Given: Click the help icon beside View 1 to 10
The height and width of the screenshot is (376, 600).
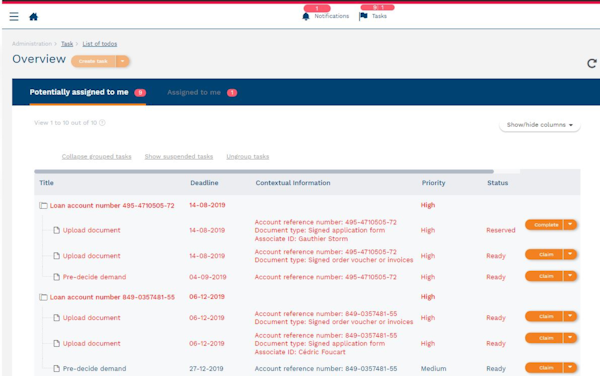Looking at the screenshot, I should coord(102,123).
